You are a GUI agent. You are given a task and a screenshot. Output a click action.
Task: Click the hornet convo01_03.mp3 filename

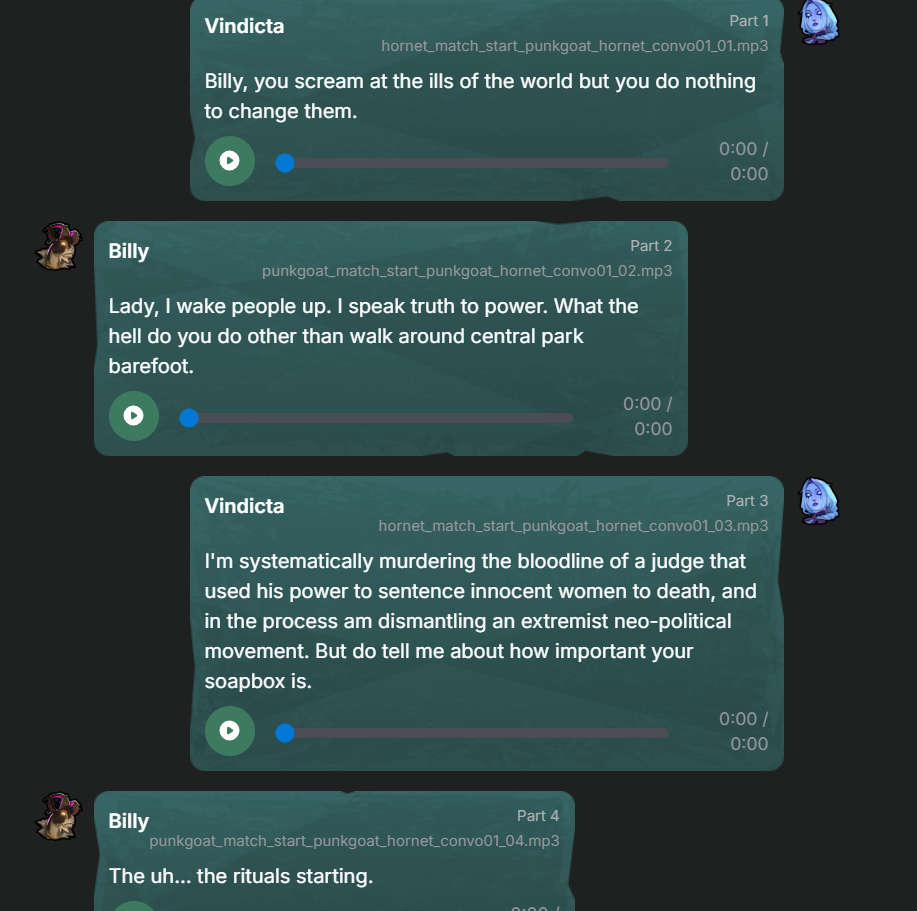click(x=573, y=526)
